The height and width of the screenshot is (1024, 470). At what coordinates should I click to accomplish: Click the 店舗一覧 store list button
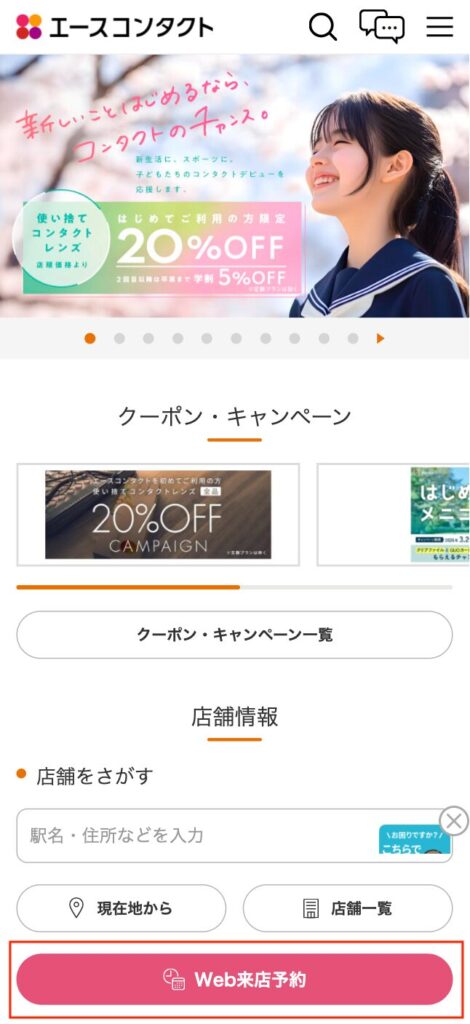pos(348,908)
